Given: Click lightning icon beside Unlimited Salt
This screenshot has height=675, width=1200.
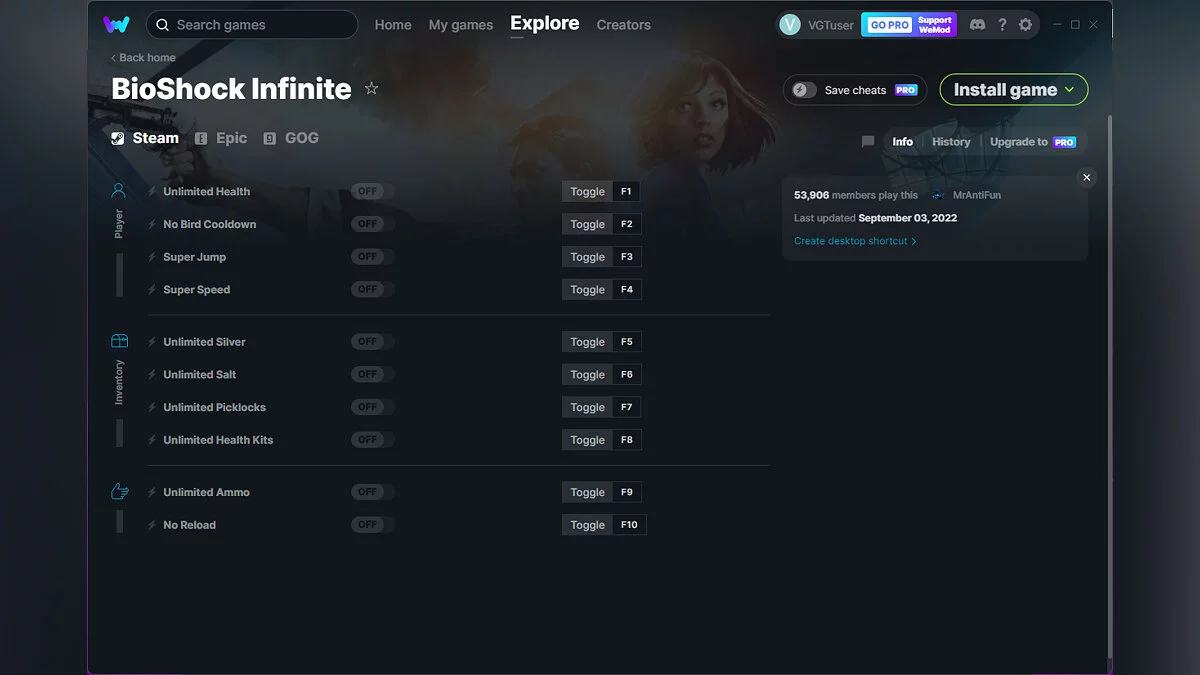Looking at the screenshot, I should coord(152,375).
